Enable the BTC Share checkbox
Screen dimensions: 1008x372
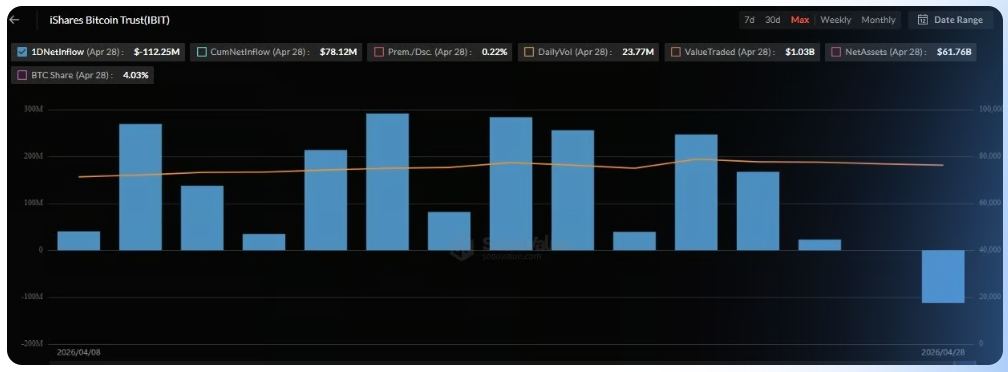22,75
